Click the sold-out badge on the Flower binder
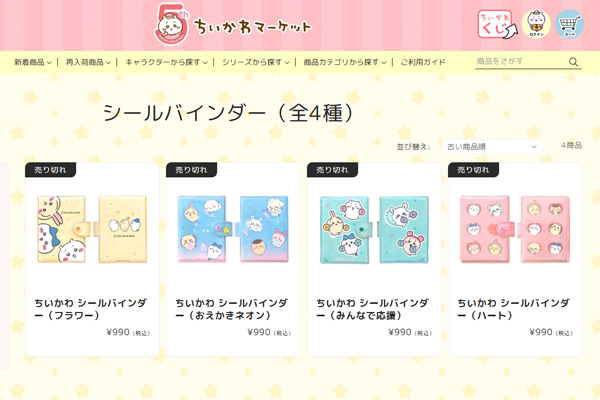 pos(50,170)
